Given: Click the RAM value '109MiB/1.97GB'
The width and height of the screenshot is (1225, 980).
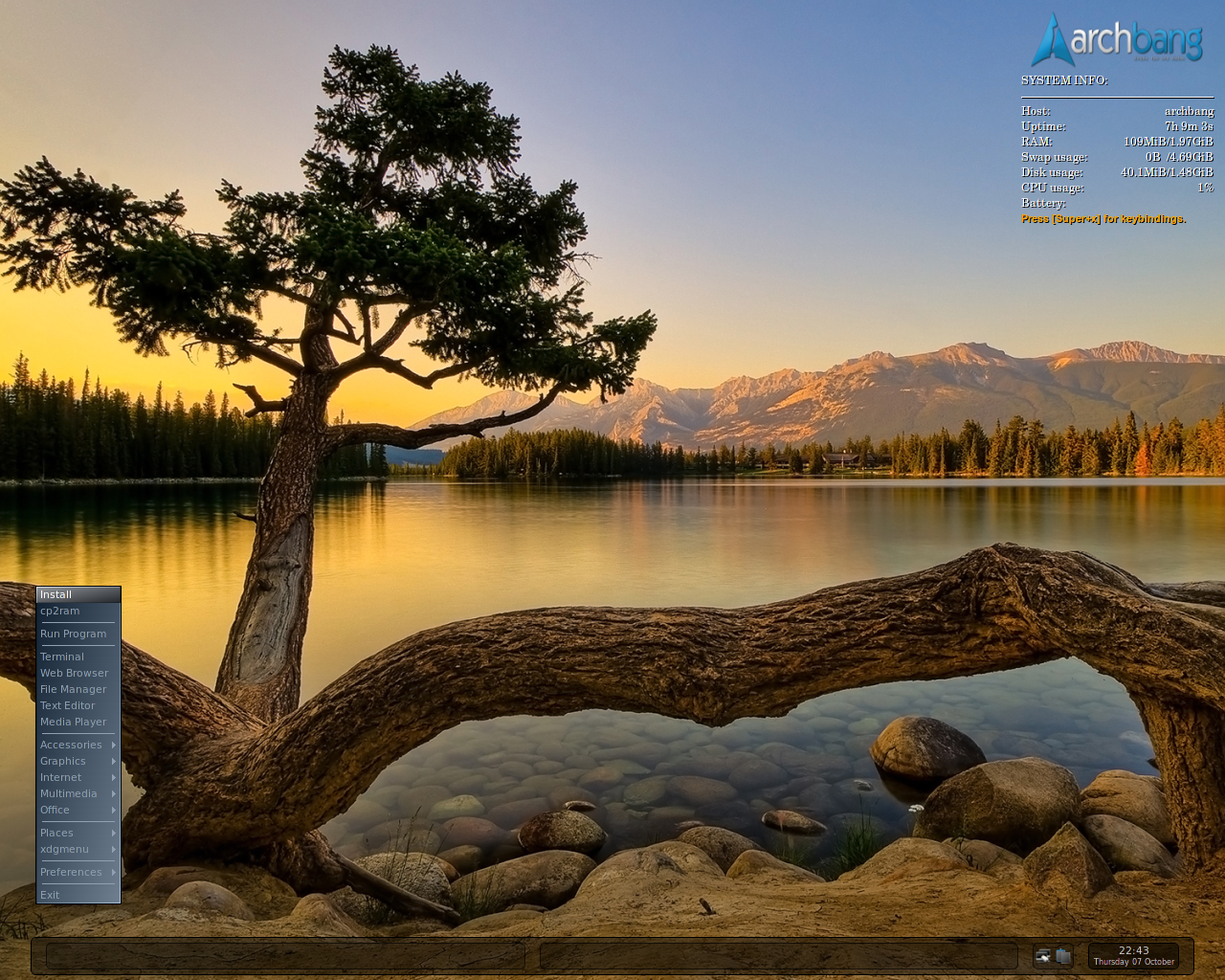Looking at the screenshot, I should [x=1169, y=142].
